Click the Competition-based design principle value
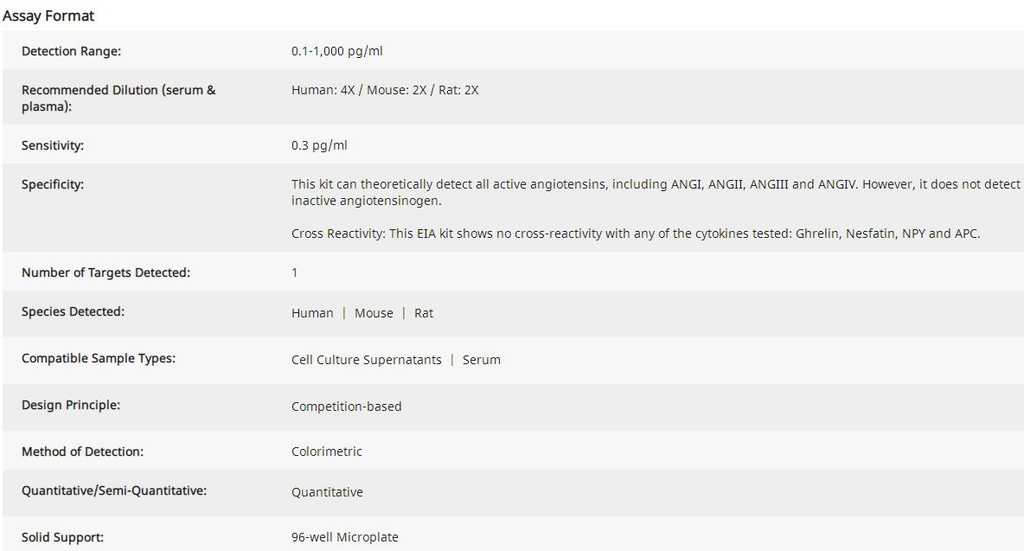This screenshot has height=551, width=1024. pos(346,406)
